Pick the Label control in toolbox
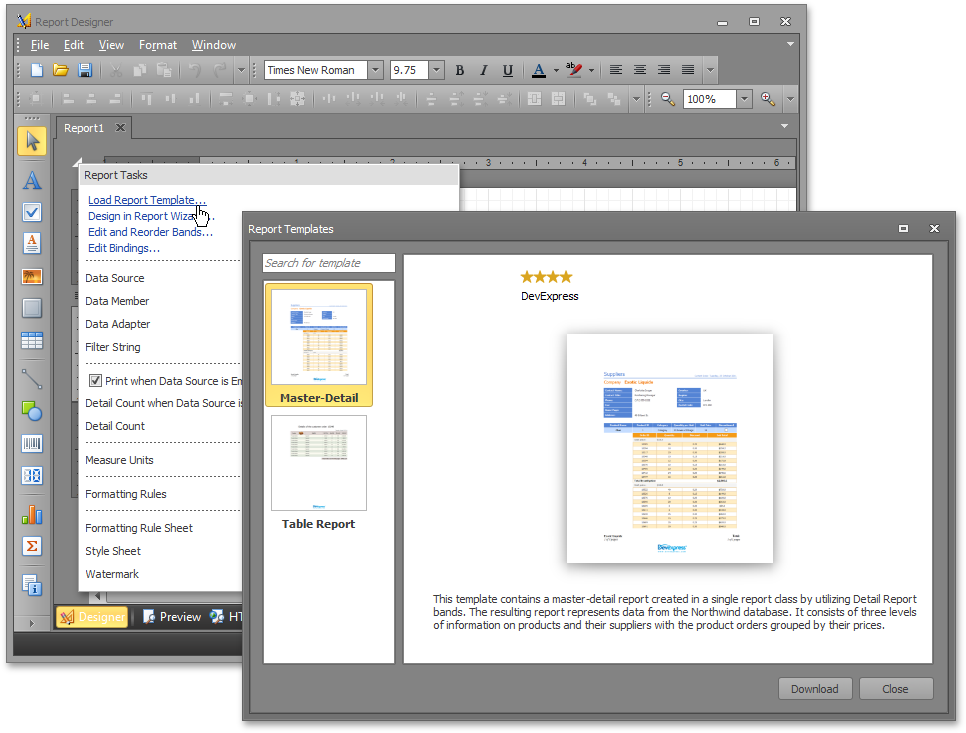The height and width of the screenshot is (733, 966). (32, 180)
